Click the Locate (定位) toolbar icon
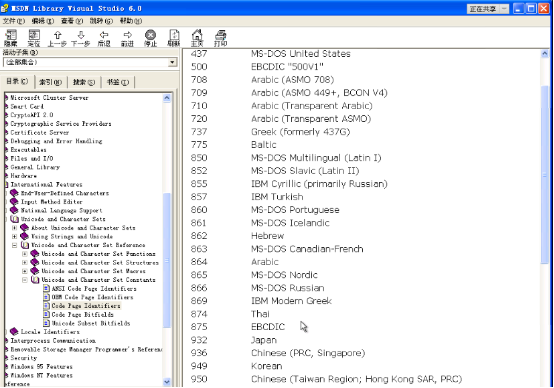Viewport: 554px width, 388px height. 34,38
